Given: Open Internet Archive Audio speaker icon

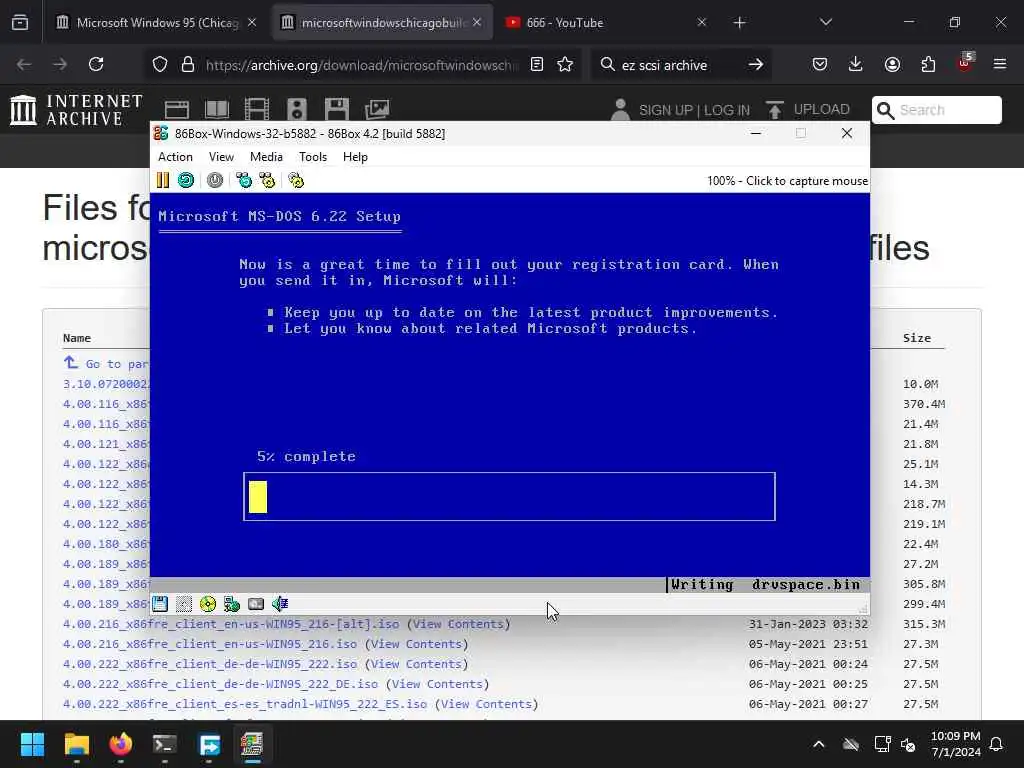Looking at the screenshot, I should coord(296,110).
